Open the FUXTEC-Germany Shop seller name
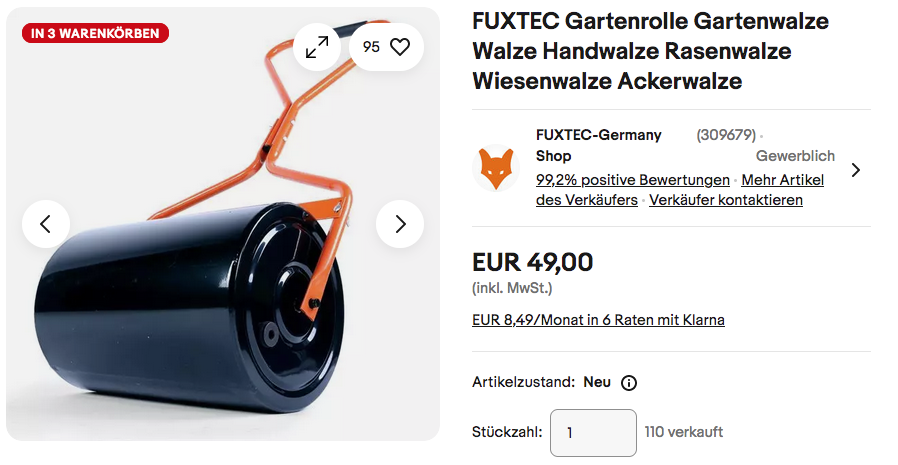This screenshot has width=898, height=465. pos(598,145)
